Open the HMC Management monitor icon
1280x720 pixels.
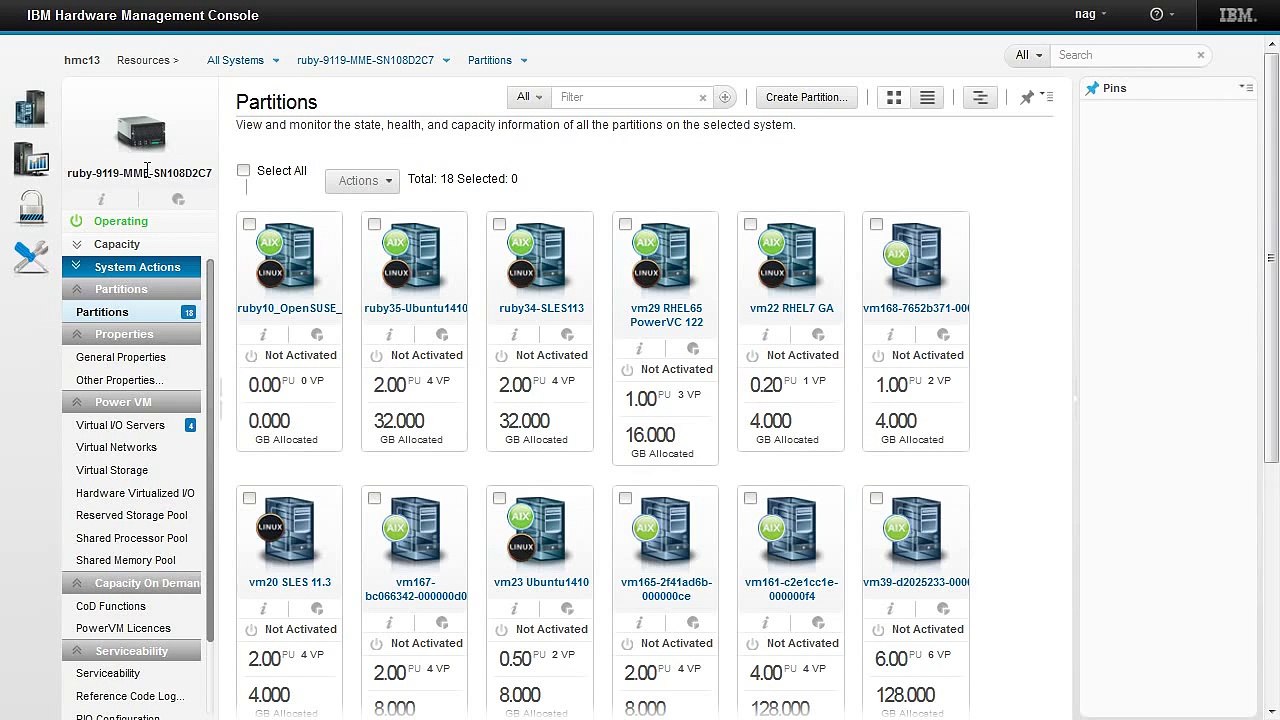(31, 159)
